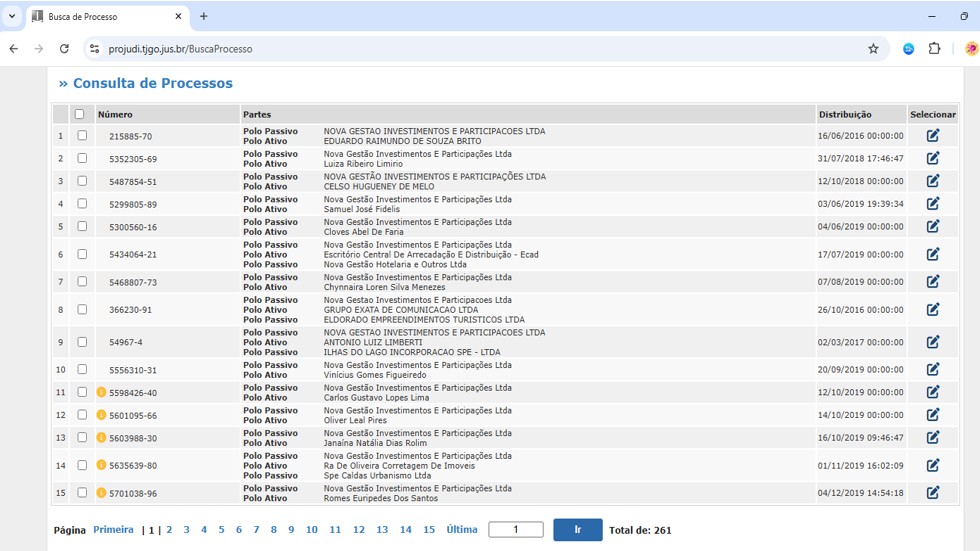The width and height of the screenshot is (980, 551).
Task: Open browser extensions puzzle icon
Action: pyautogui.click(x=934, y=48)
